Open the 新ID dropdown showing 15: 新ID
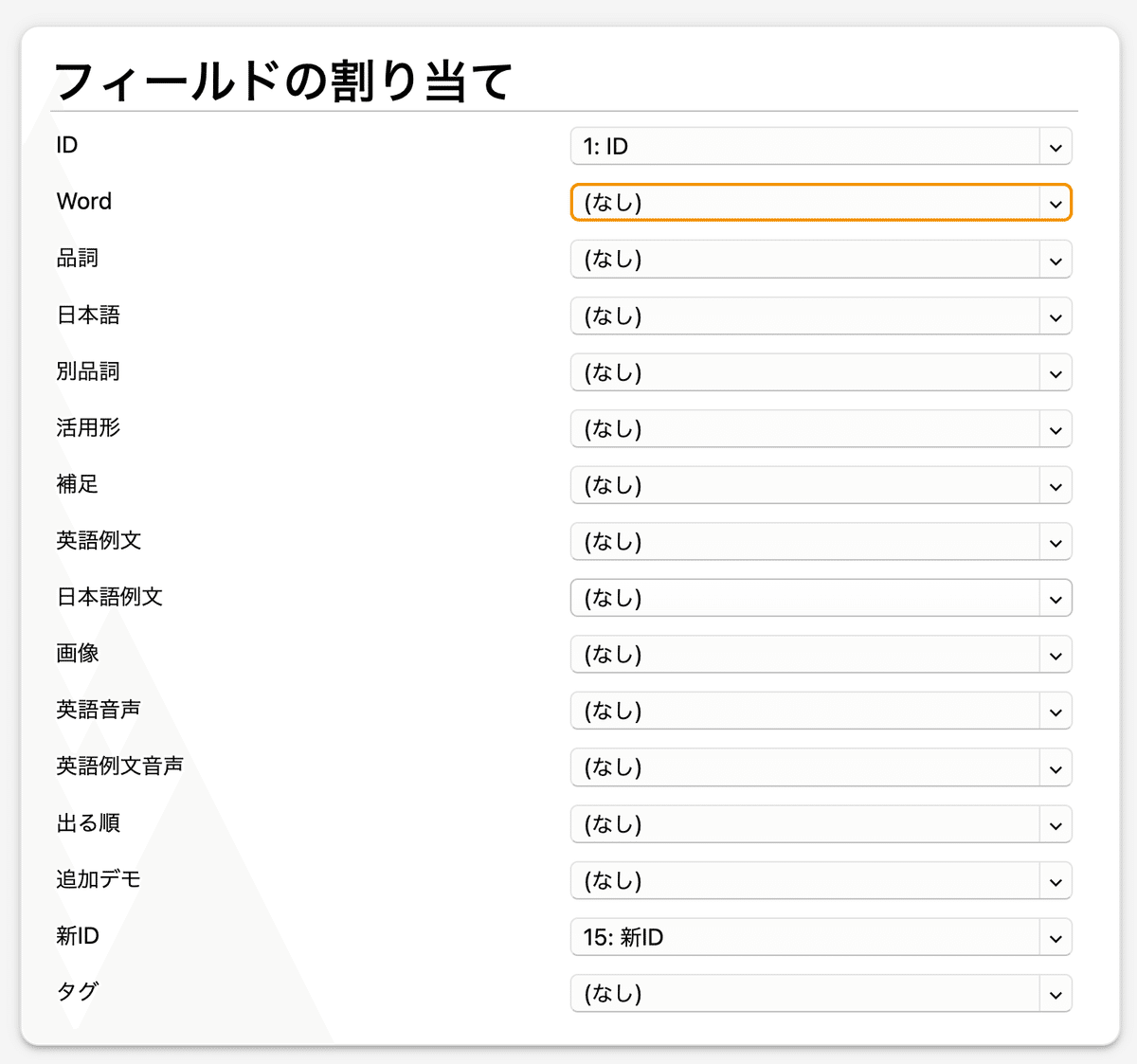Image resolution: width=1137 pixels, height=1064 pixels. (x=821, y=937)
